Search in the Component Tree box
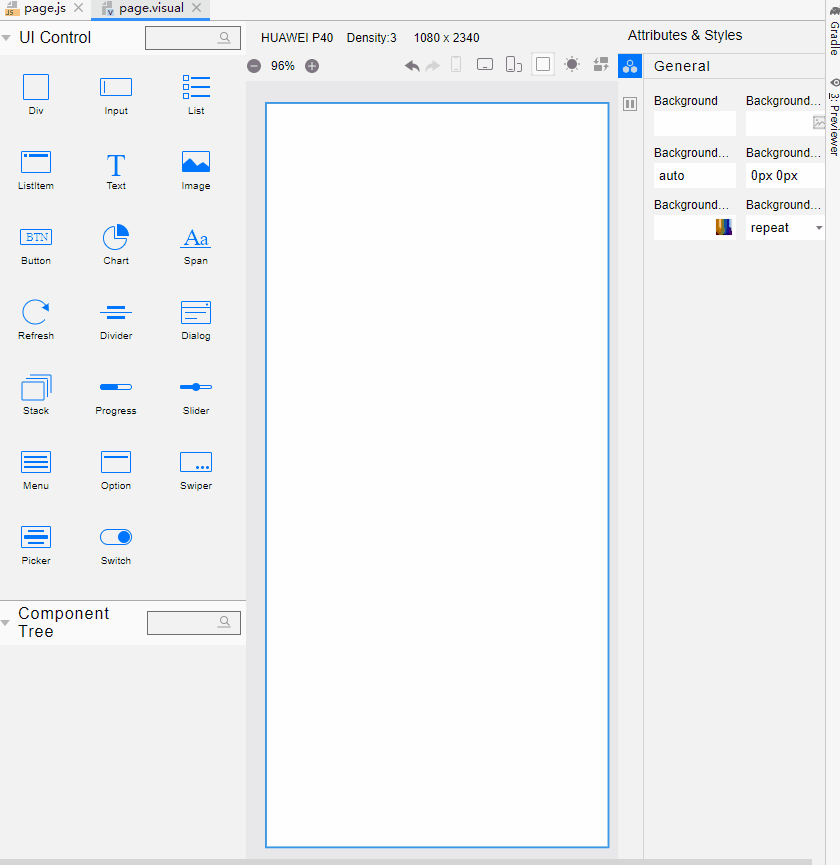Viewport: 840px width, 865px height. point(194,623)
